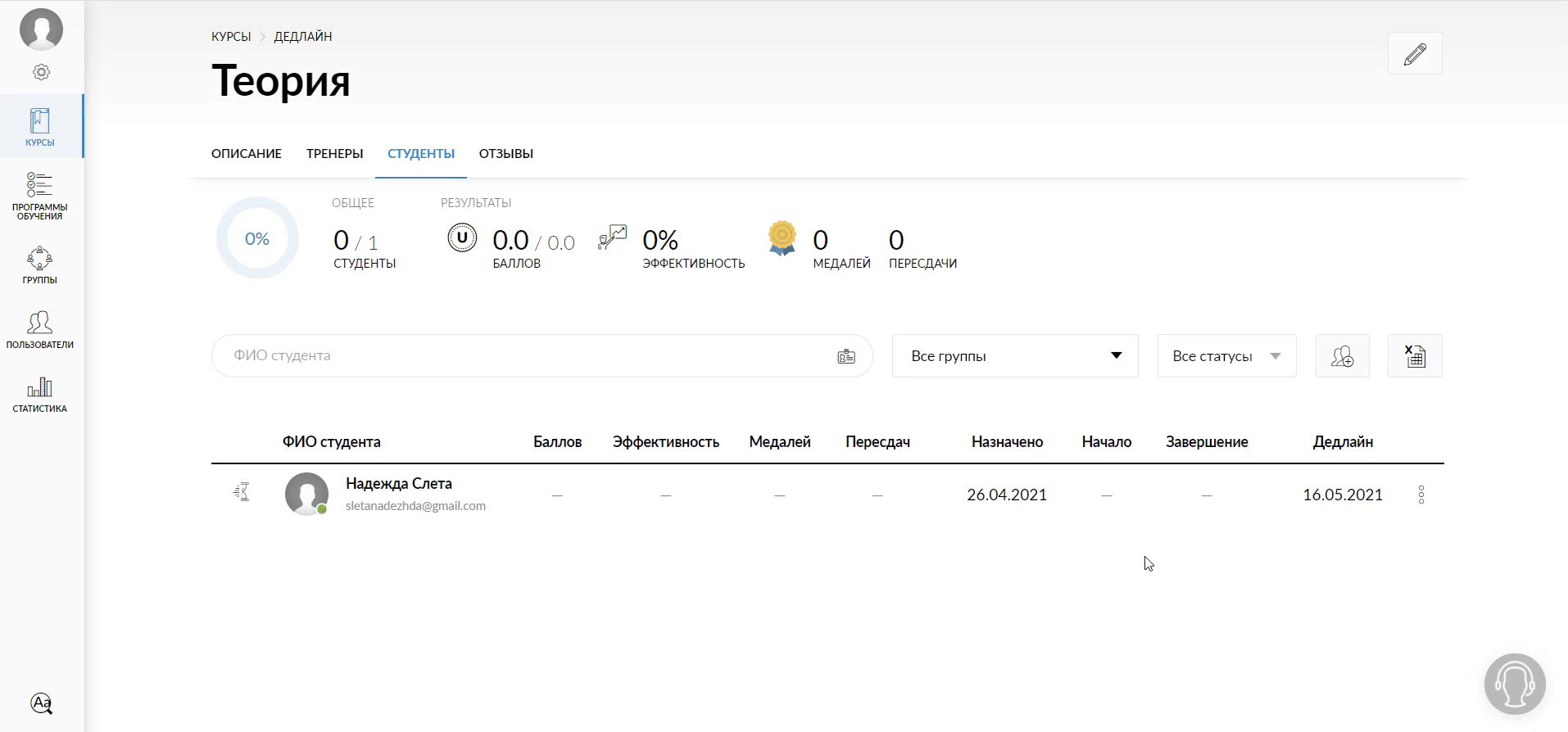Sort by Назначено column header
Screen dimensions: 1568x732
[1007, 442]
